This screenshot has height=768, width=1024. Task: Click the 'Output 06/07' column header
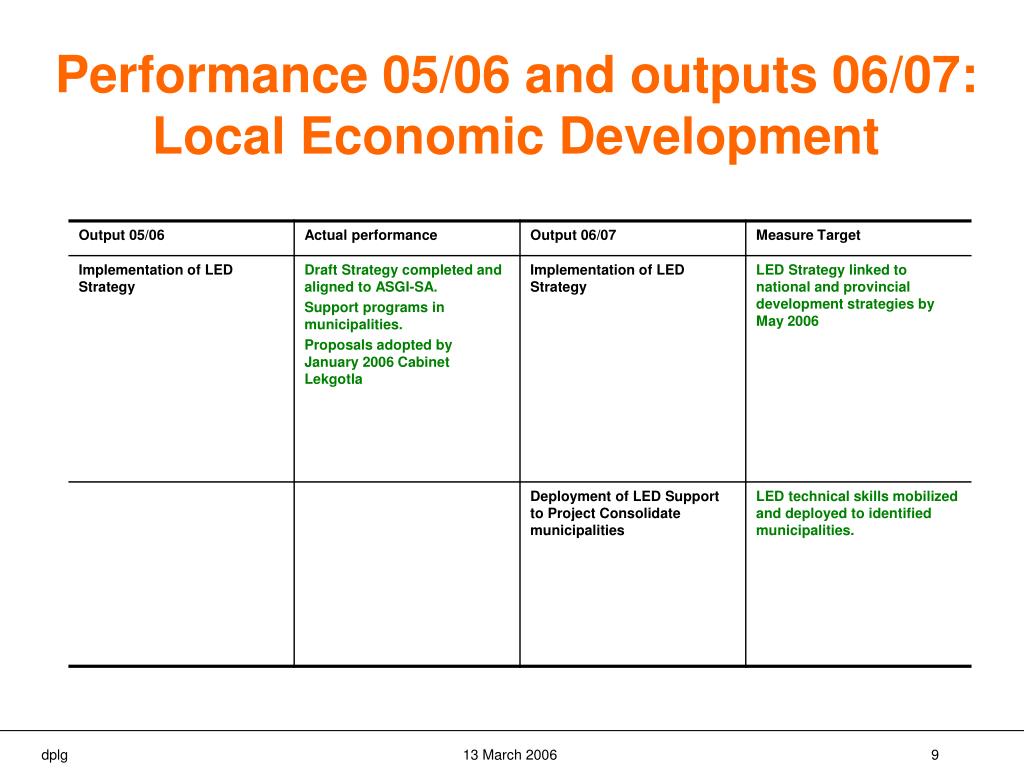point(573,235)
